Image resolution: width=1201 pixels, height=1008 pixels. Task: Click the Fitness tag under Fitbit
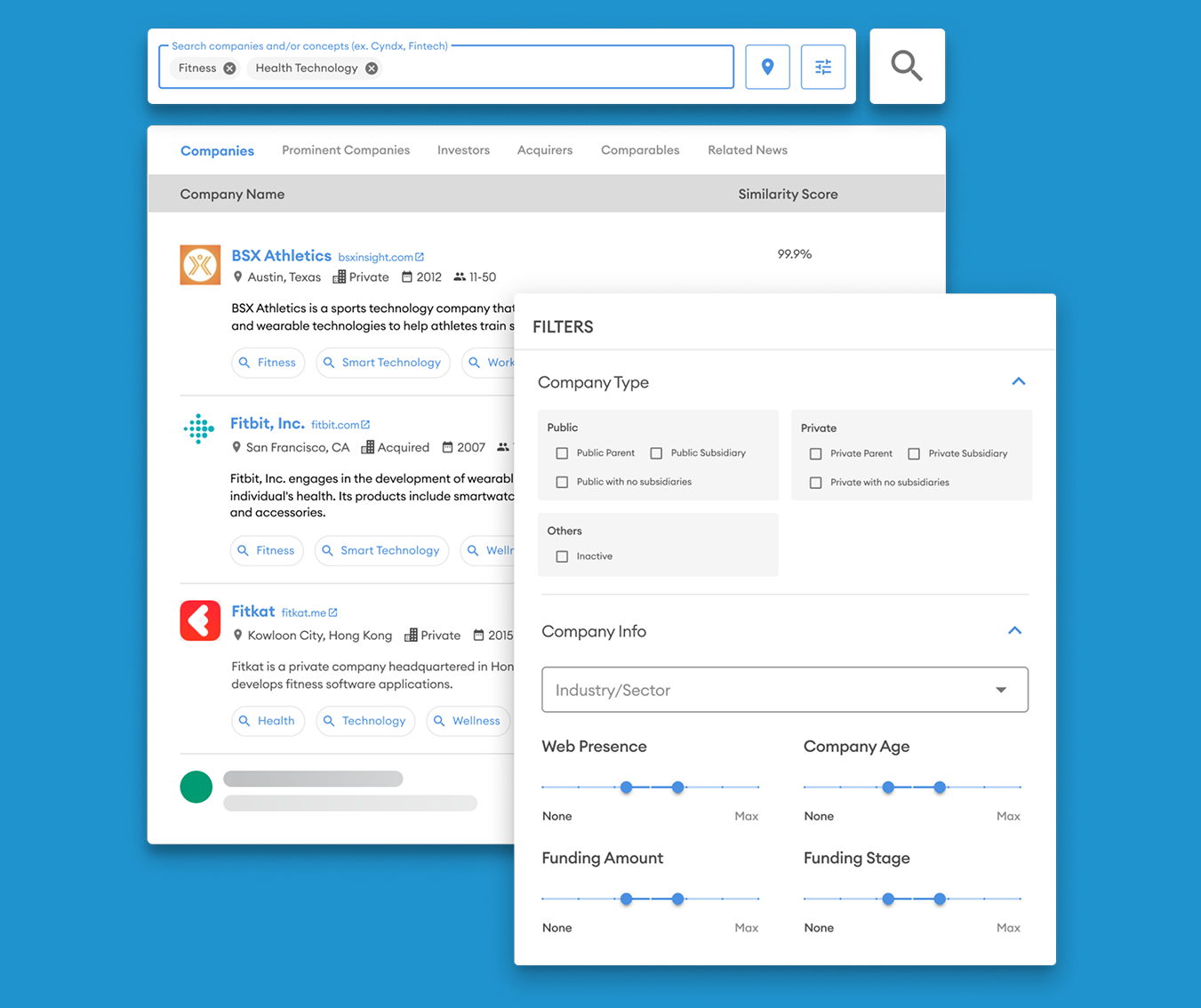click(x=267, y=550)
